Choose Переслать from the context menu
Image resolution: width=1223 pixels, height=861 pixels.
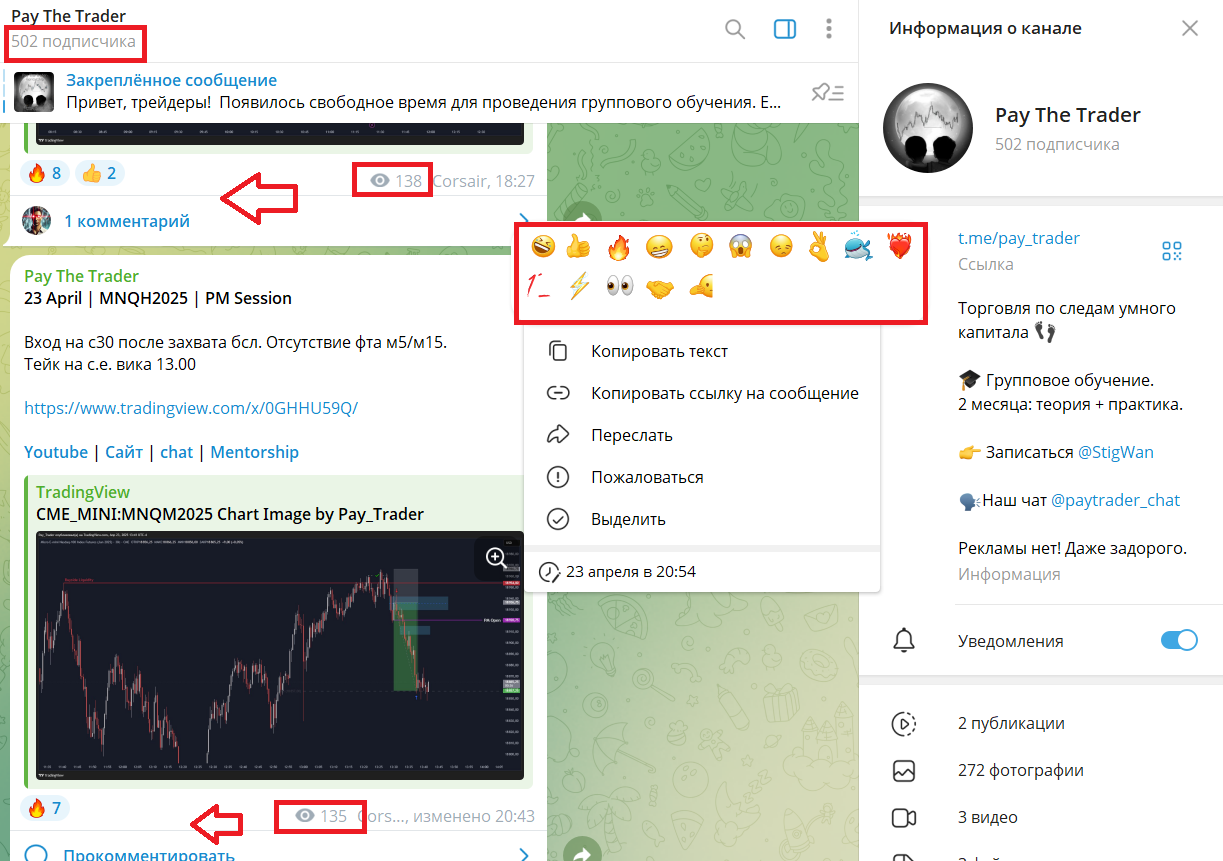pyautogui.click(x=631, y=435)
